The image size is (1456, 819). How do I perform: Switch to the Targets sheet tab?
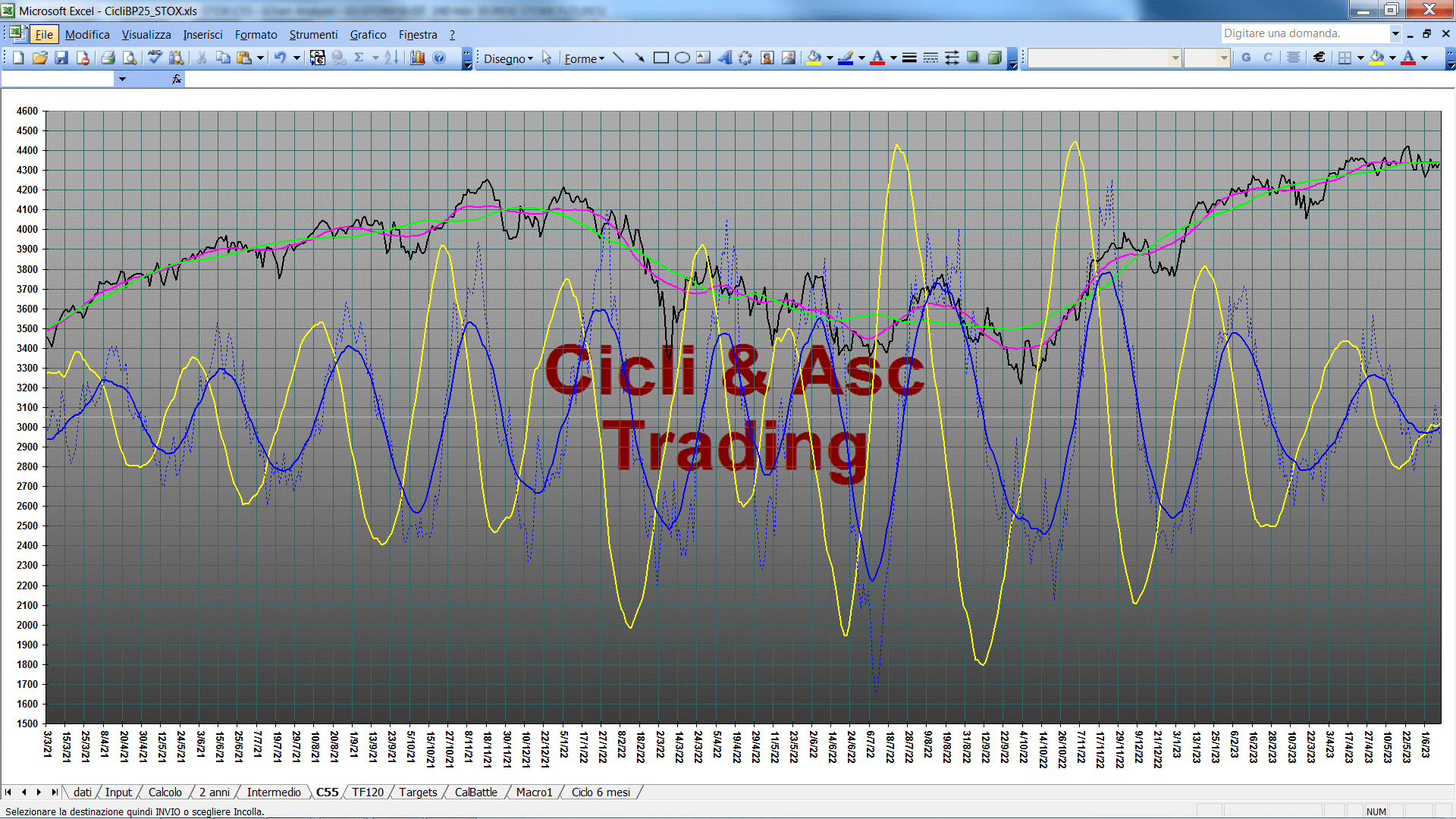[418, 792]
